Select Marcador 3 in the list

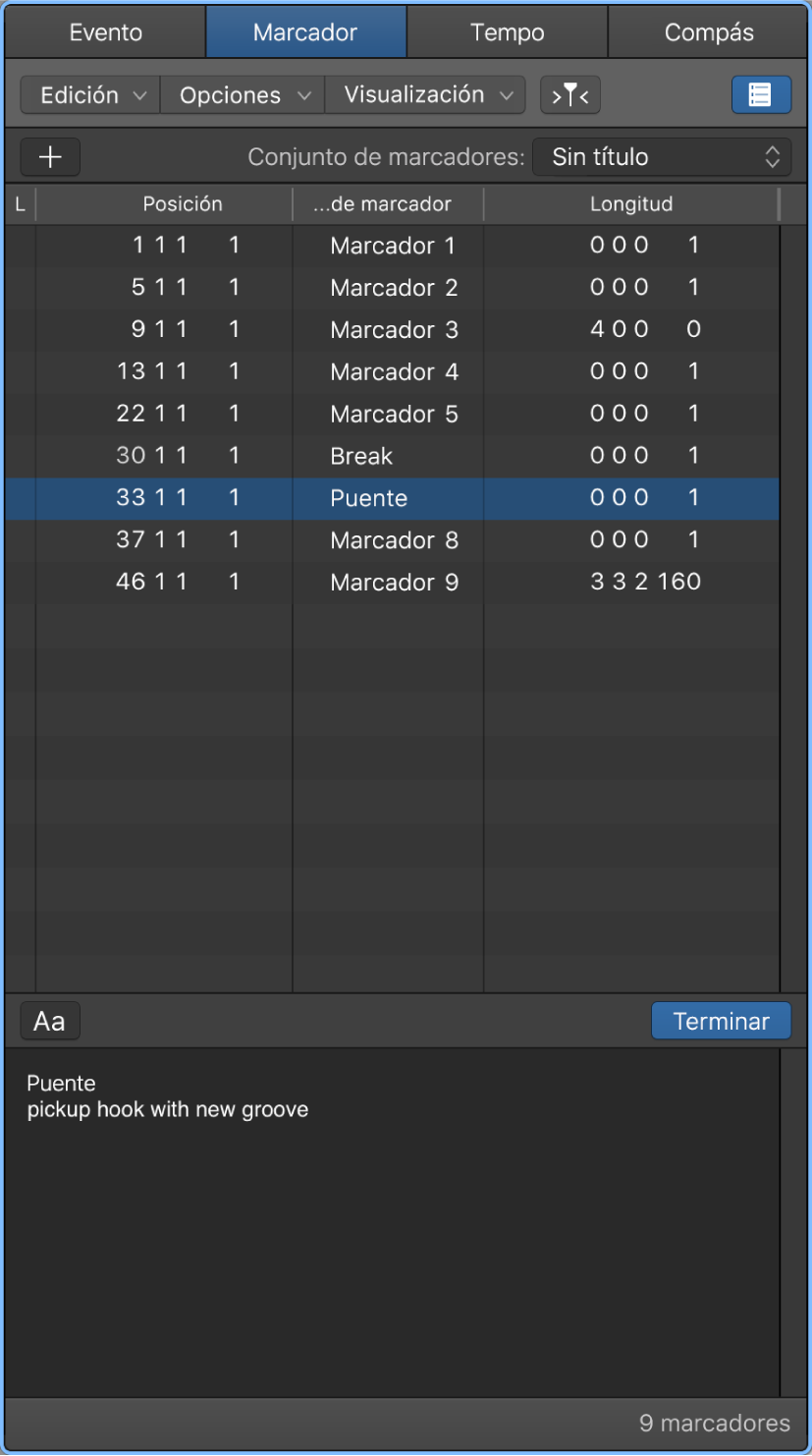click(x=394, y=329)
